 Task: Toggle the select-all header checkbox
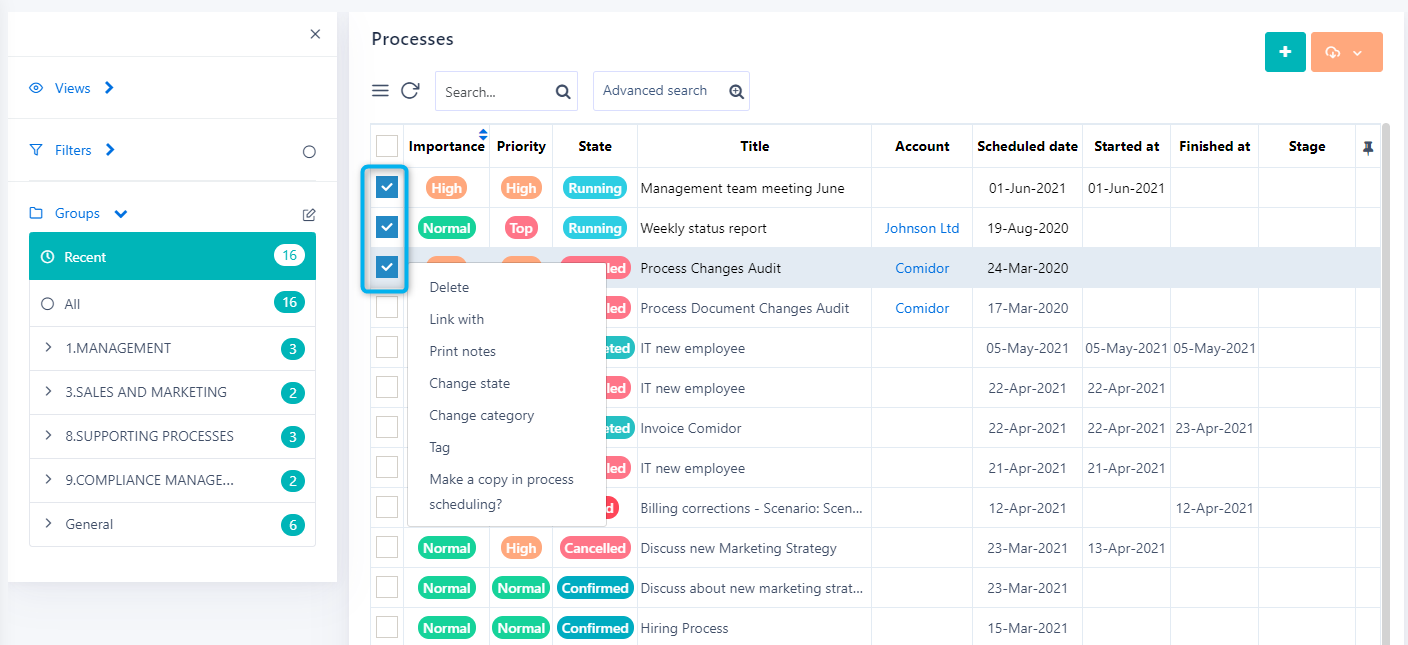pos(387,146)
